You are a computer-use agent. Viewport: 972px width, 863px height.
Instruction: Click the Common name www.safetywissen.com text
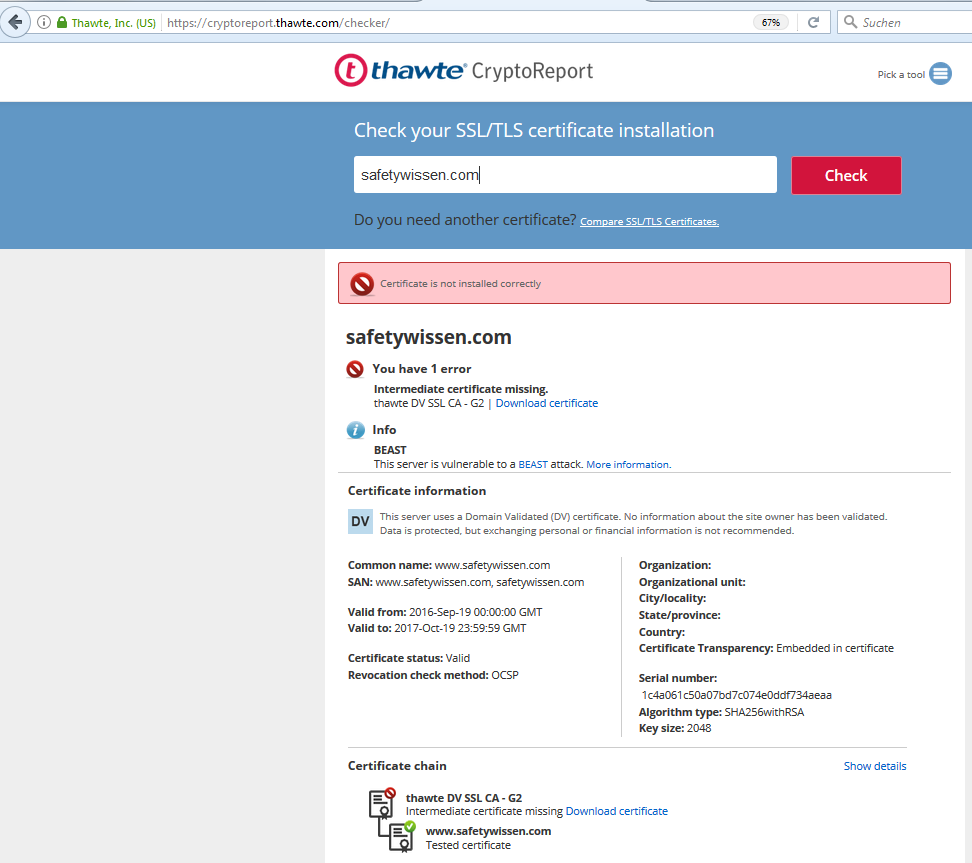pyautogui.click(x=449, y=565)
